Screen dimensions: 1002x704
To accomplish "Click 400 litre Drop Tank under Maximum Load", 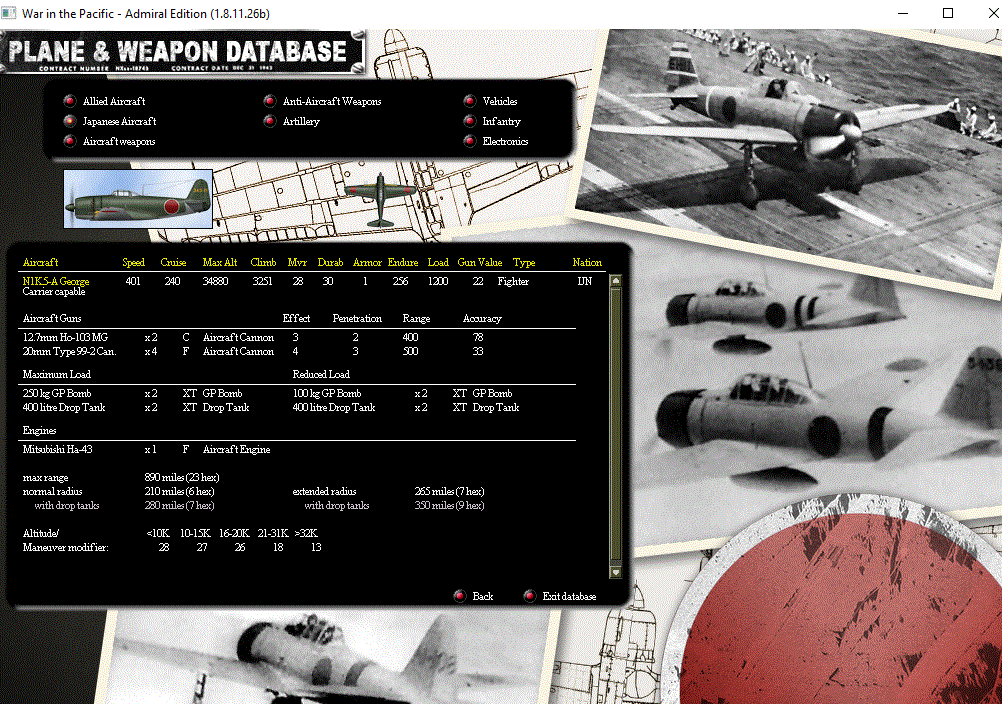I will [x=64, y=407].
